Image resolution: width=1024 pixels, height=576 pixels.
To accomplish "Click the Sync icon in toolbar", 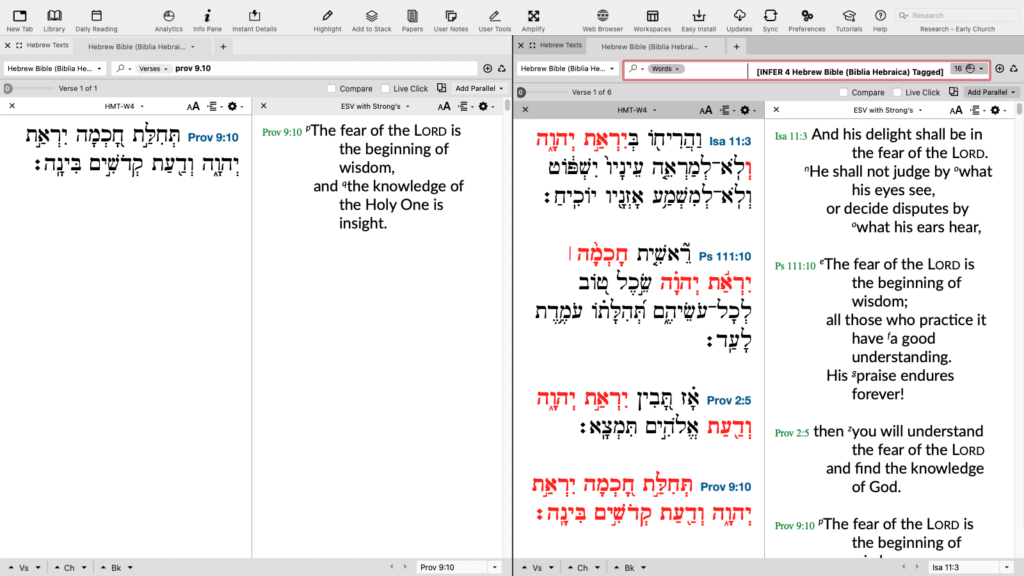I will tap(770, 19).
